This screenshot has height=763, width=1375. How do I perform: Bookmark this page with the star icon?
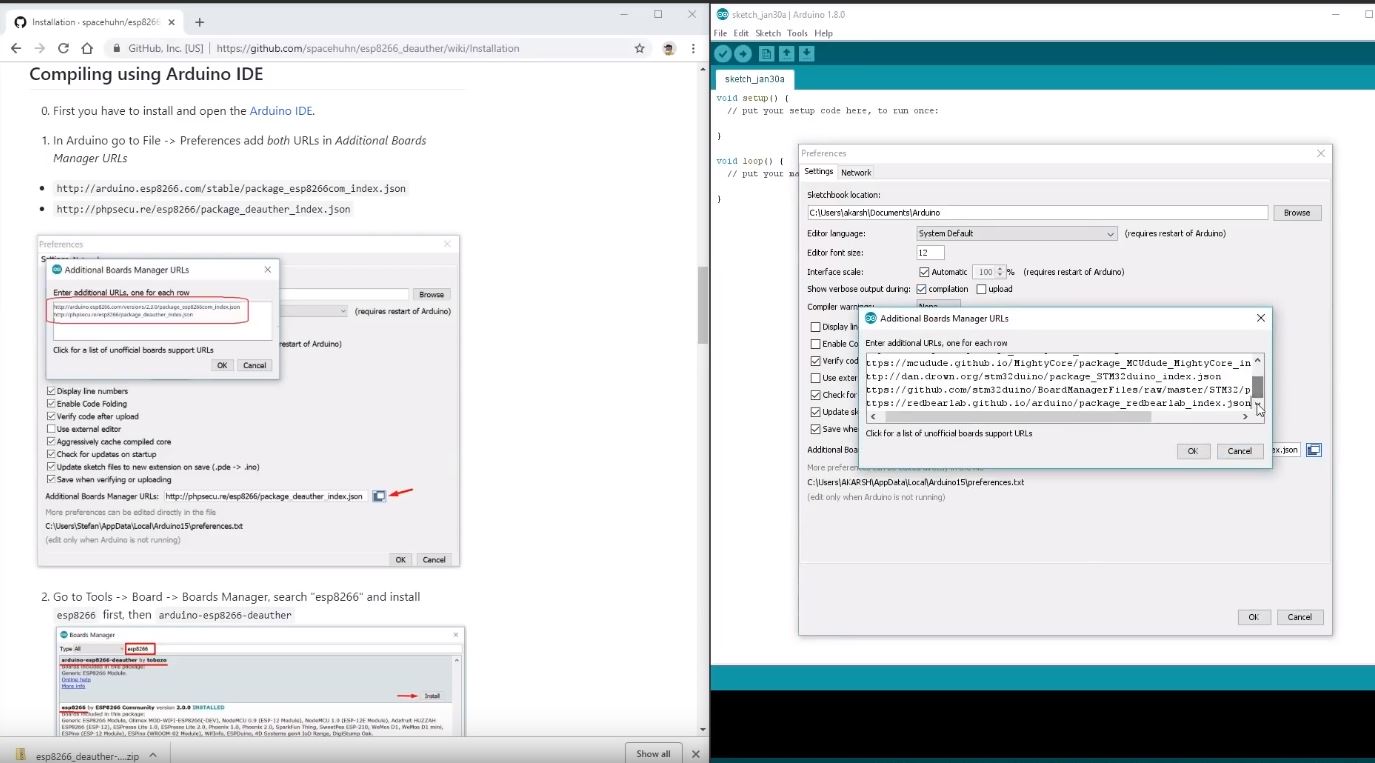(x=639, y=48)
